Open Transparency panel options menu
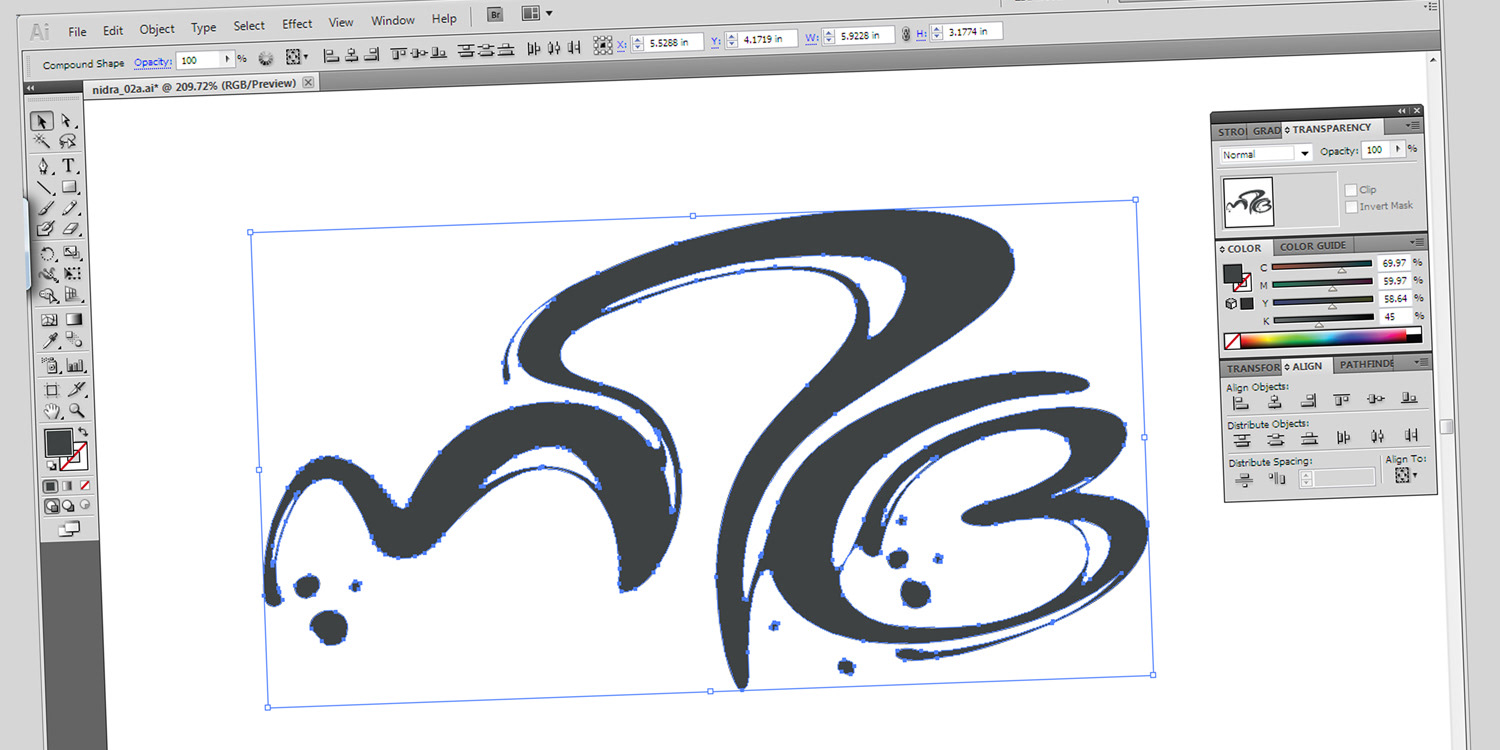The image size is (1500, 750). pyautogui.click(x=1413, y=126)
